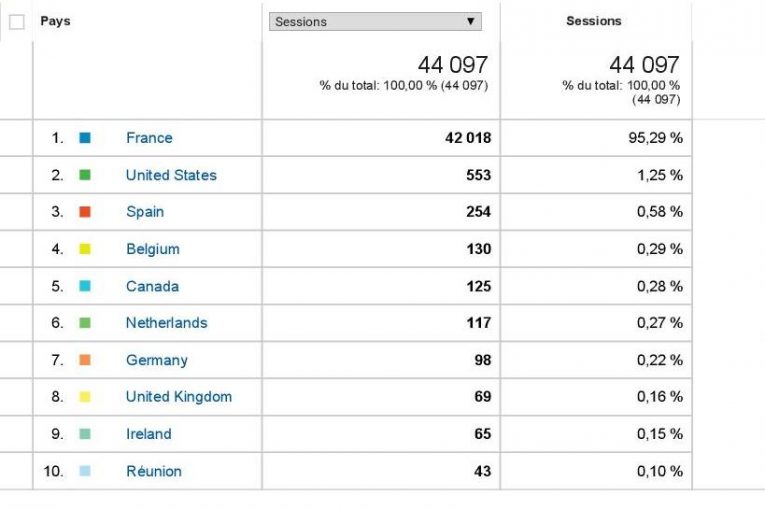Tick the select-all checkbox beside Pays

(16, 22)
